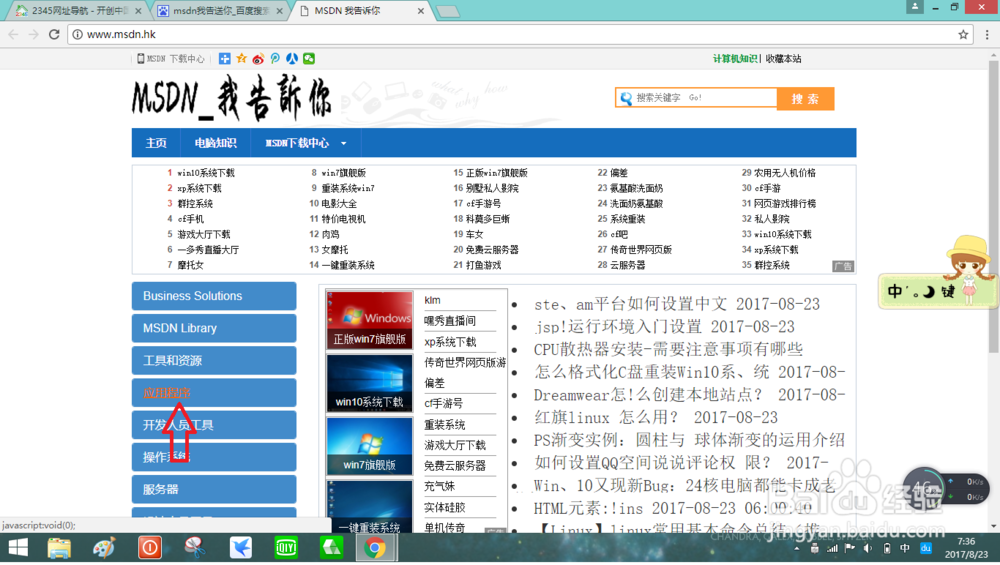Open the Snipping Tool taskbar icon
1000x565 pixels.
pyautogui.click(x=195, y=548)
